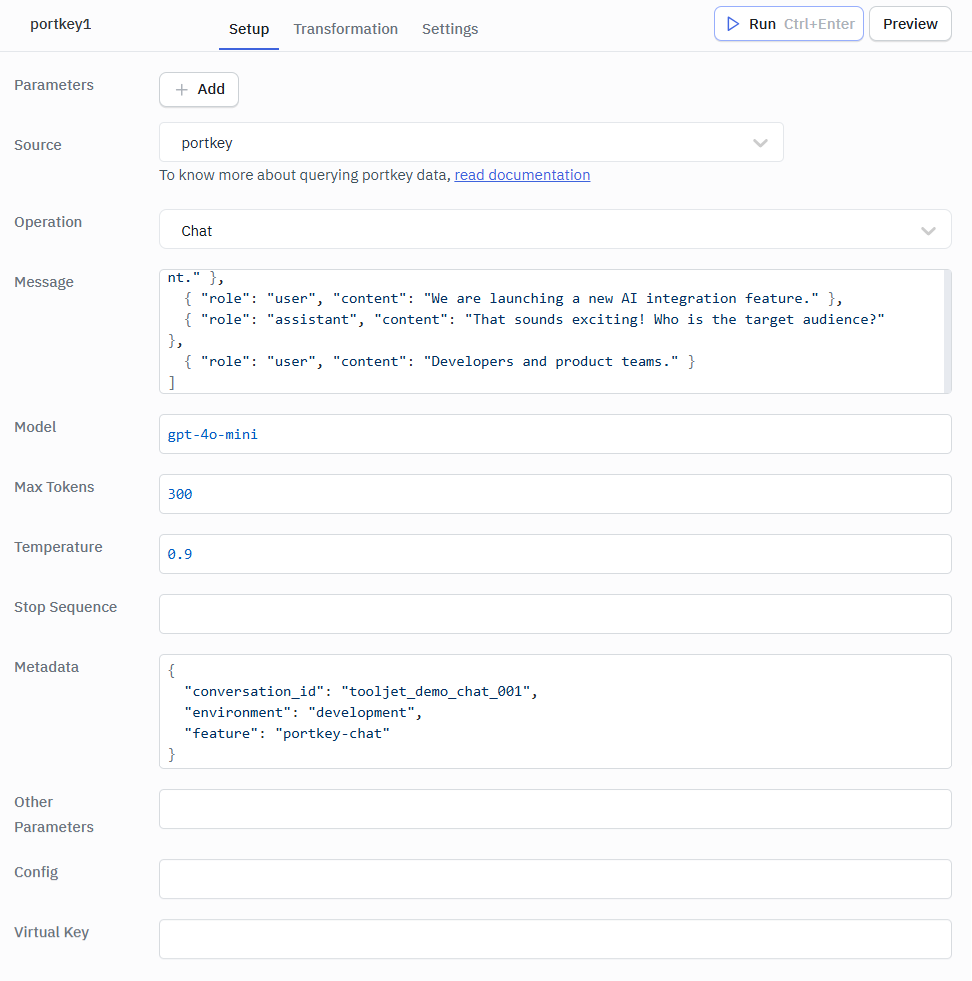
Task: Click the query name portkey1
Action: 61,24
